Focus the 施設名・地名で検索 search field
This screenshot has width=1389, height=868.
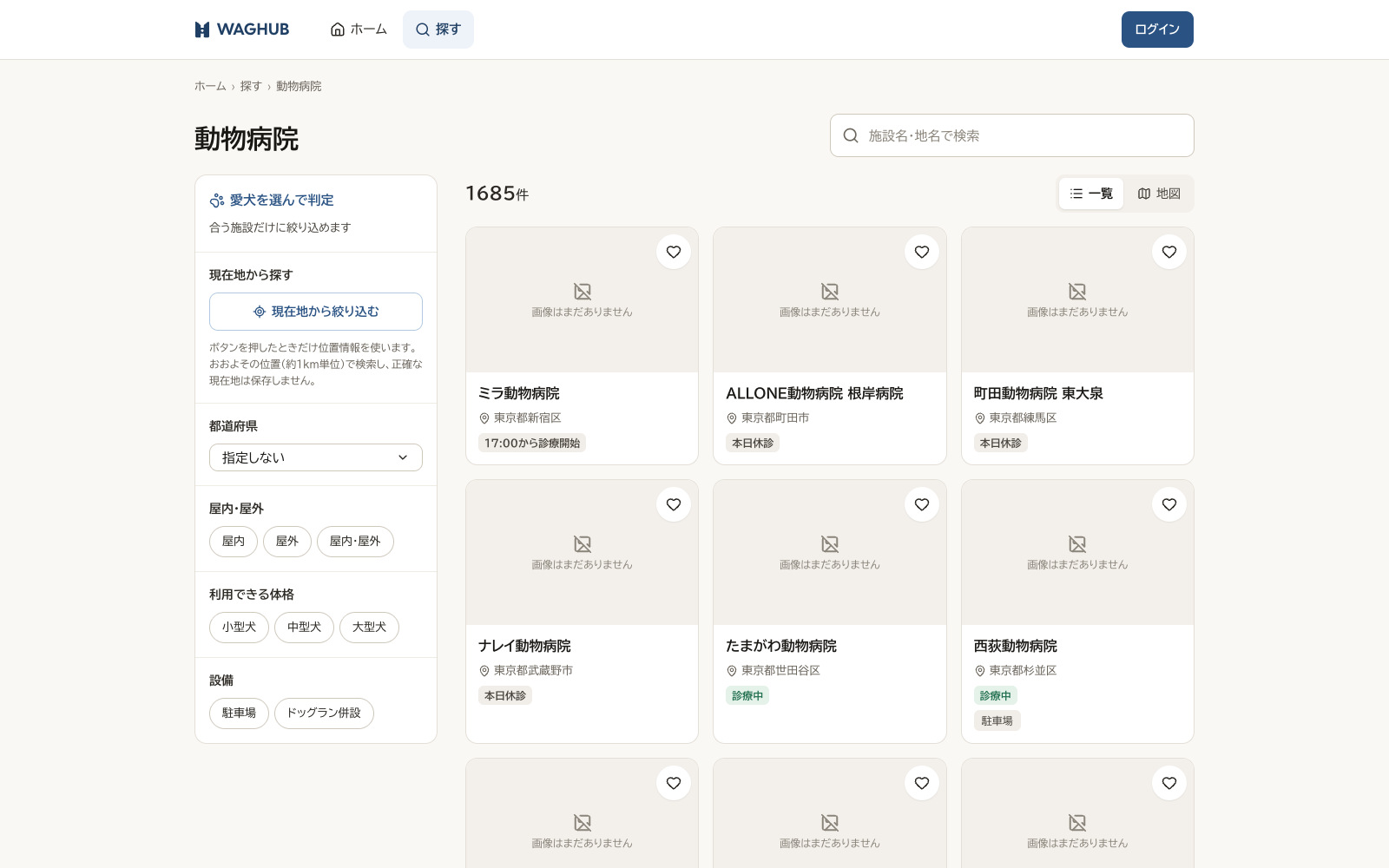point(1012,135)
